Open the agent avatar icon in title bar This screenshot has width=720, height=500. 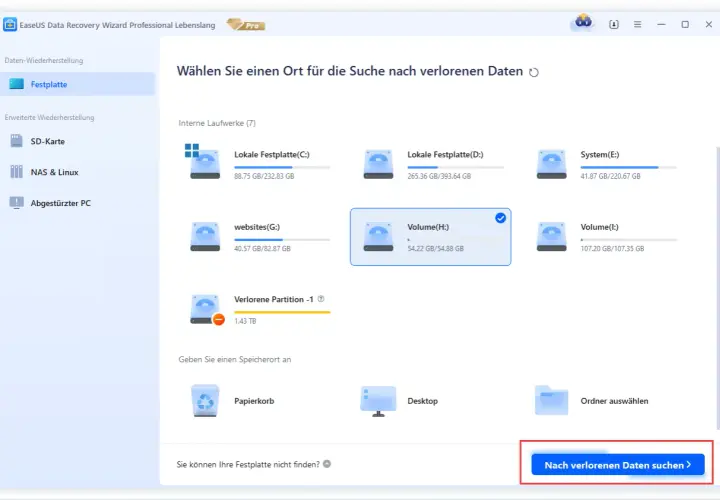583,21
